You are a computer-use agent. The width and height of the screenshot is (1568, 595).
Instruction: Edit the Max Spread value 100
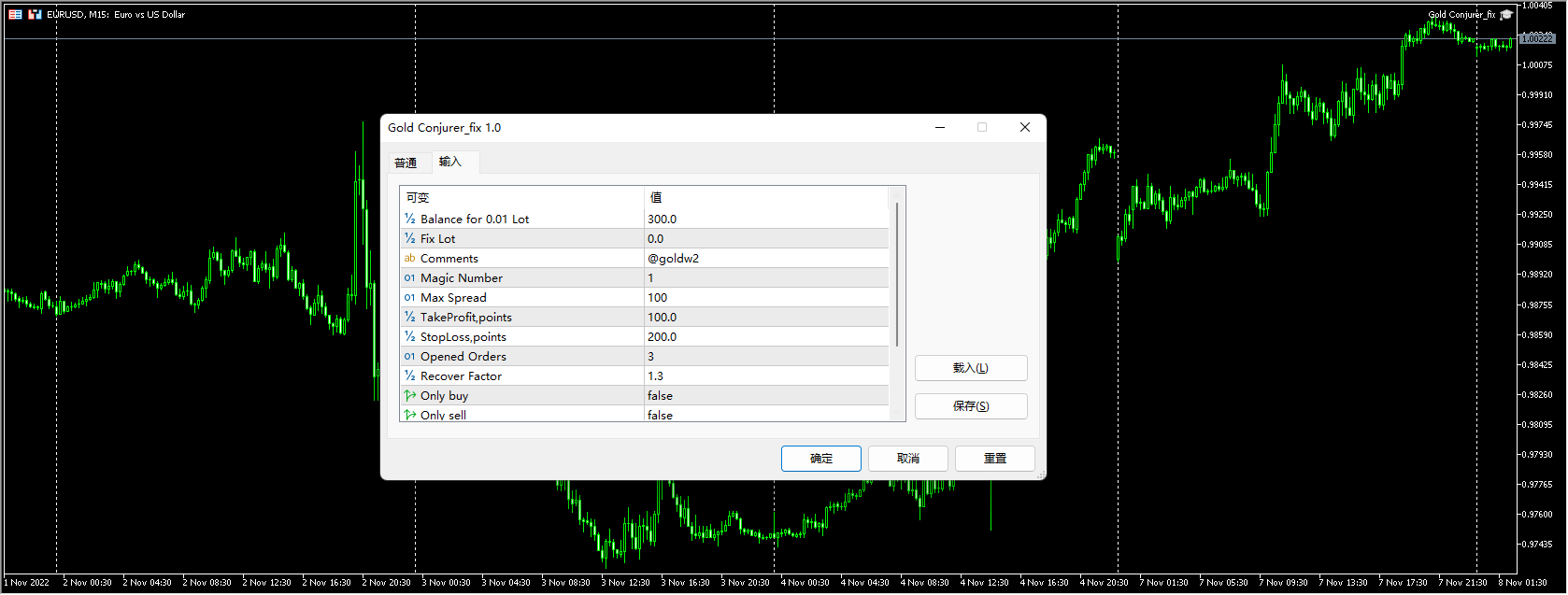coord(658,298)
